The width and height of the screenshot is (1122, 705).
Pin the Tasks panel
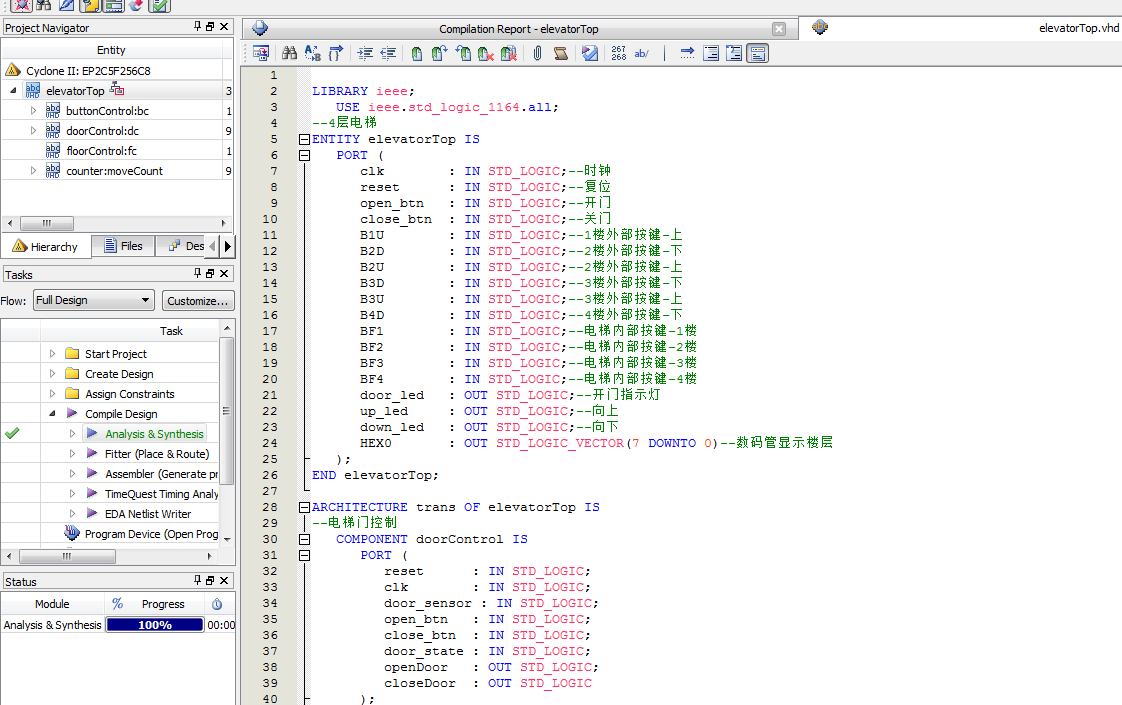[197, 274]
